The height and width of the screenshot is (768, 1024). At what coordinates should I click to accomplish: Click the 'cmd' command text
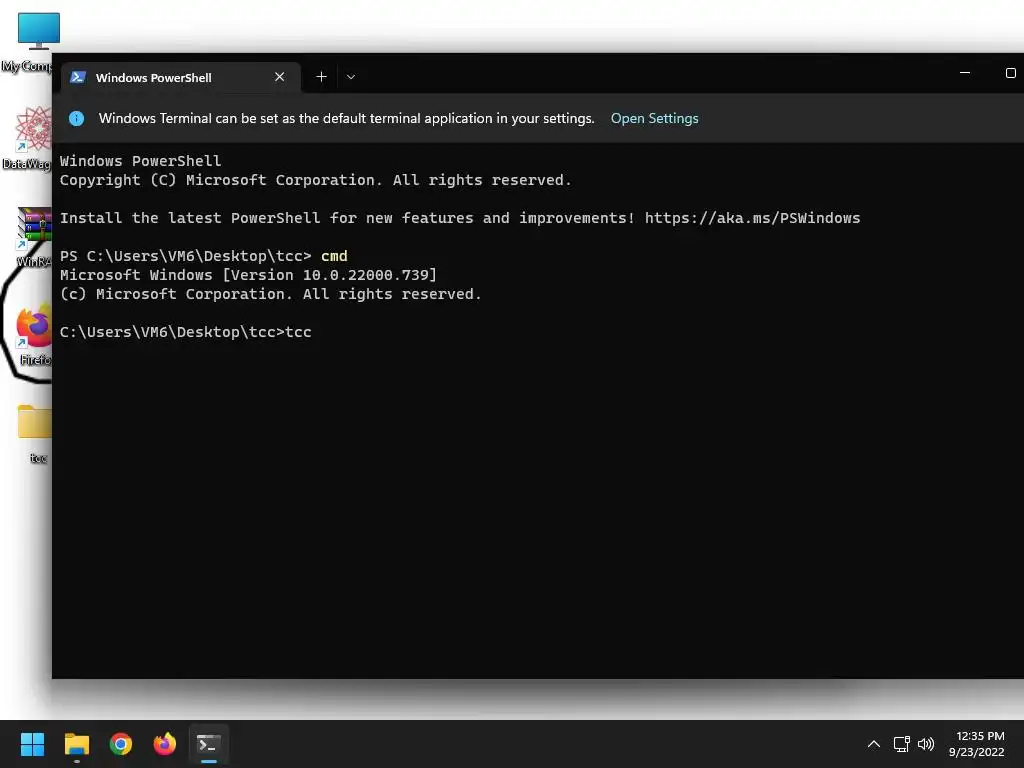pos(334,256)
